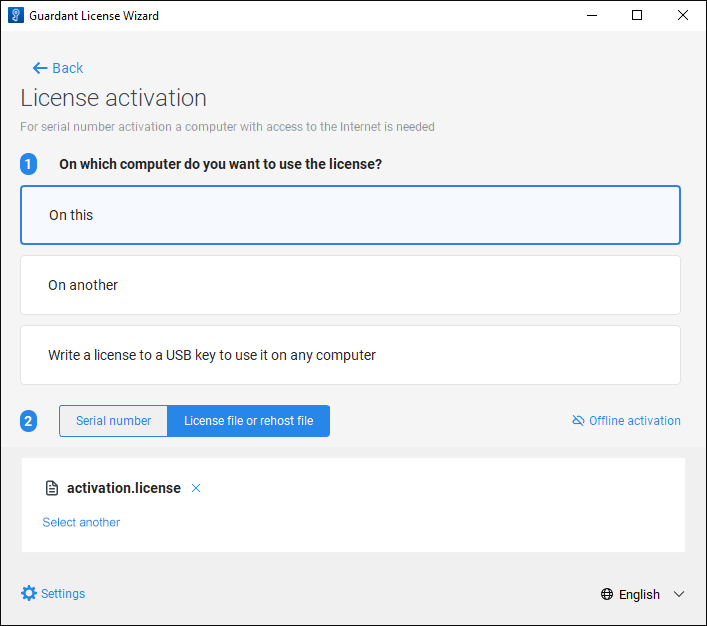Click the Guardant app icon in title bar
Viewport: 707px width, 626px height.
click(15, 15)
